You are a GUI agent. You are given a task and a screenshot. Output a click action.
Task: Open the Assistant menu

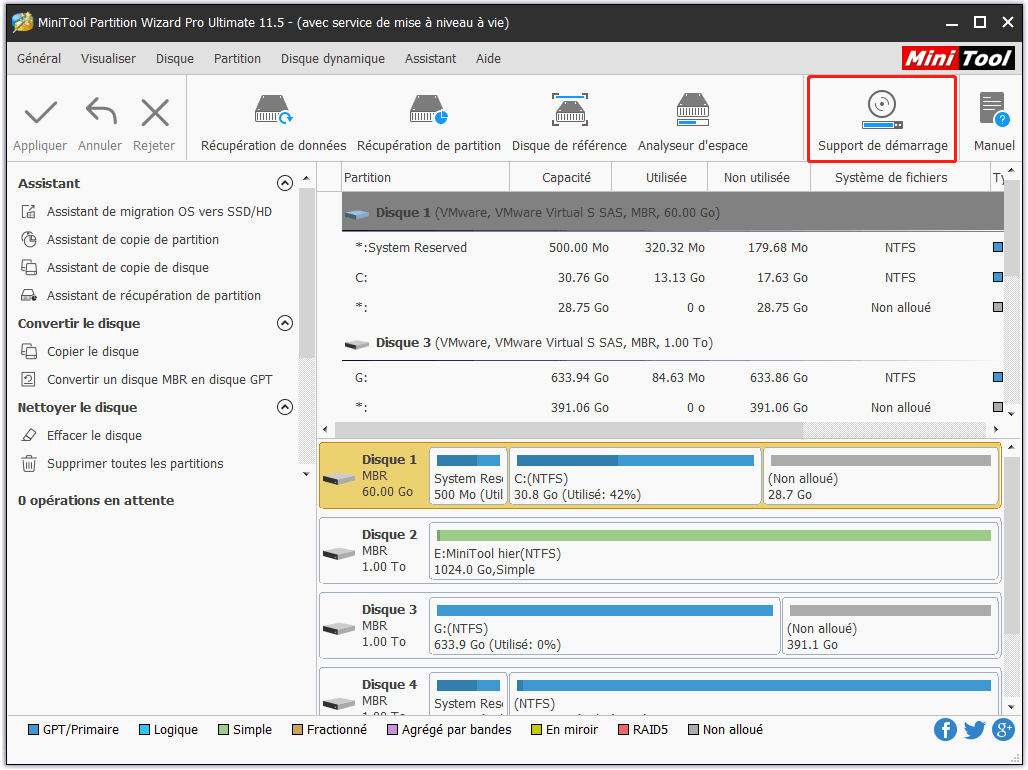tap(430, 58)
